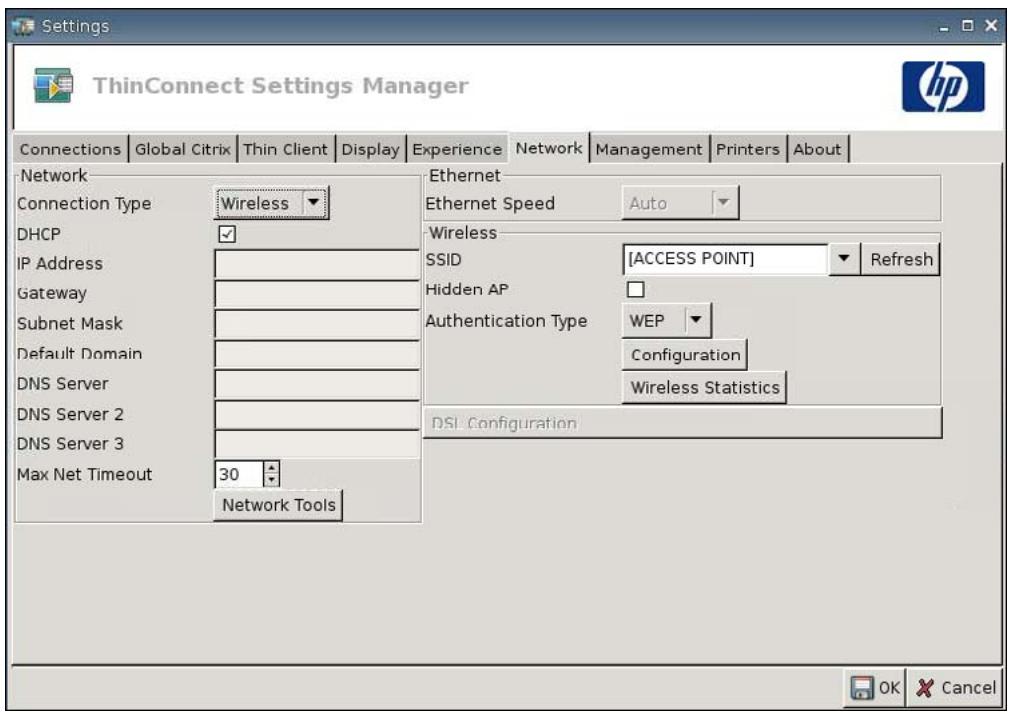The image size is (1009, 715).
Task: Click the 'Ethernet Speed' label
Action: click(x=490, y=203)
